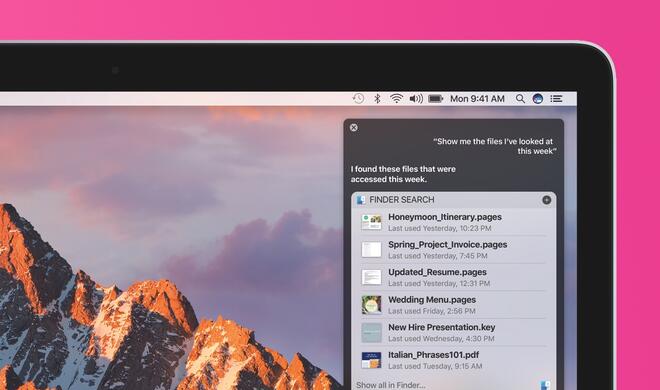Click Wedding Menu thumbnail image
The image size is (660, 390).
[x=371, y=305]
